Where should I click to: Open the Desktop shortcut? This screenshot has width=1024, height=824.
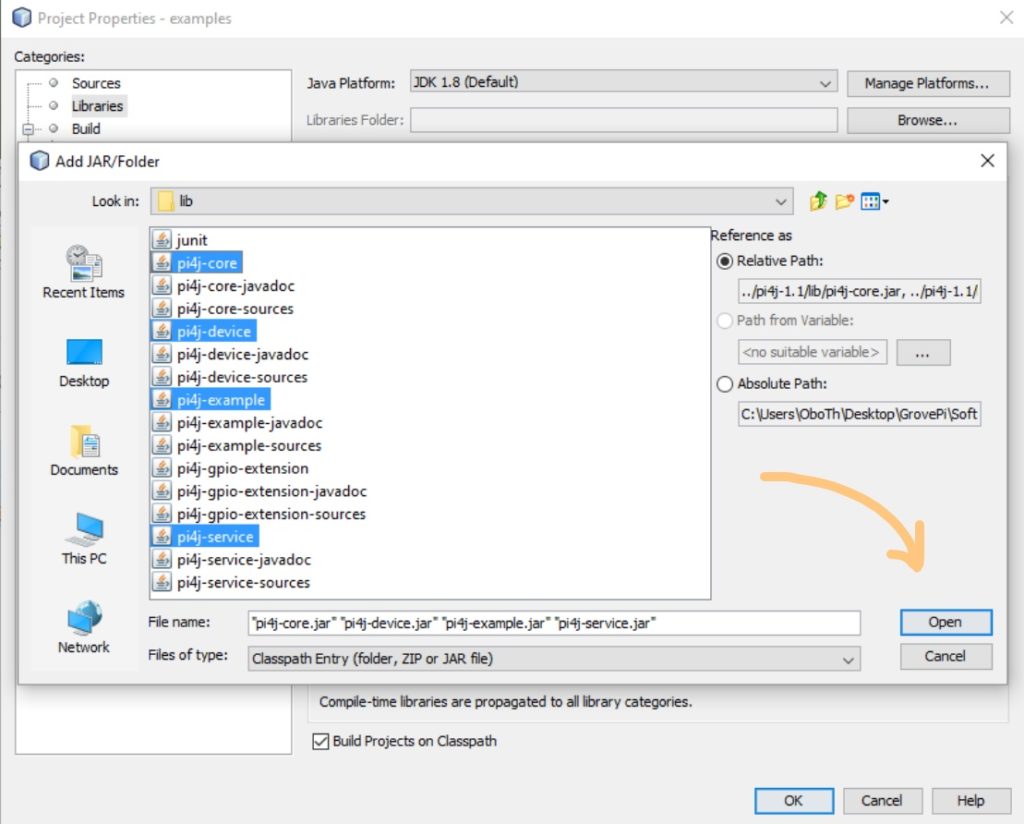(84, 363)
